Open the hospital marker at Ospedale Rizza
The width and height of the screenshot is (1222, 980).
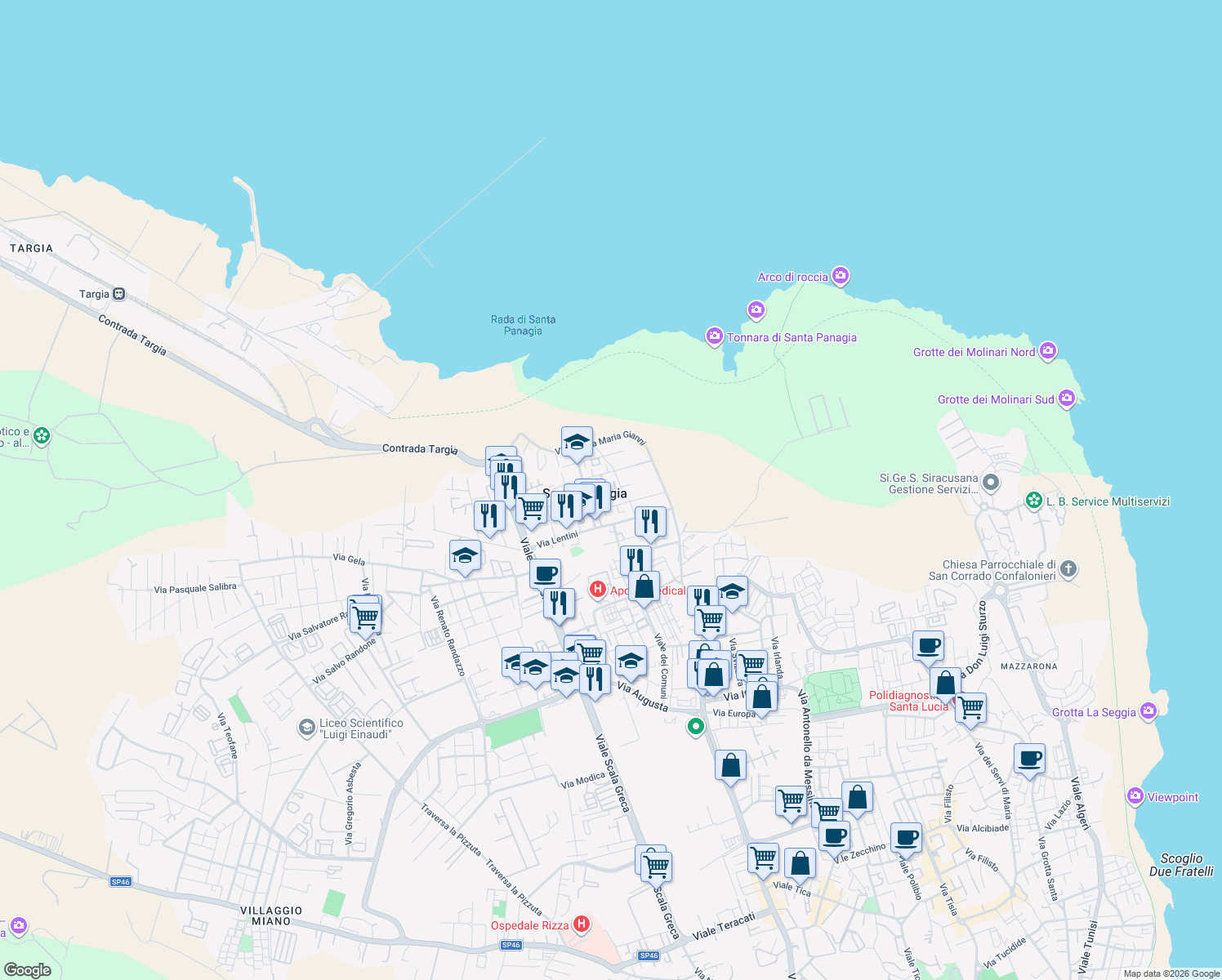click(581, 924)
